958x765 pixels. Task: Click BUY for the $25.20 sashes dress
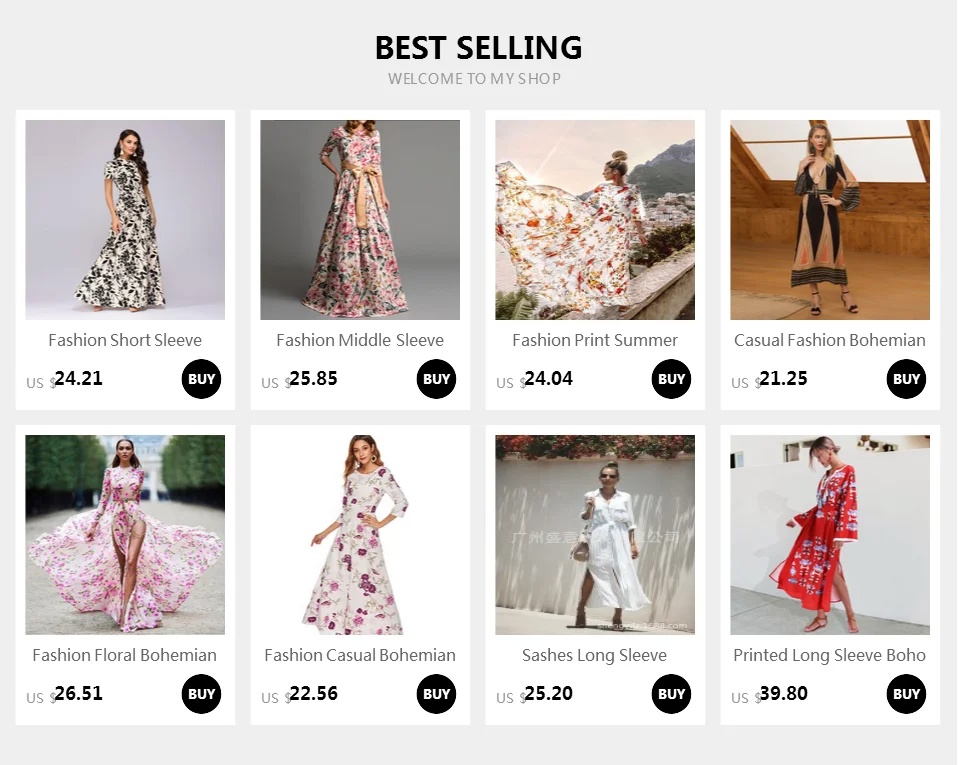[x=671, y=694]
